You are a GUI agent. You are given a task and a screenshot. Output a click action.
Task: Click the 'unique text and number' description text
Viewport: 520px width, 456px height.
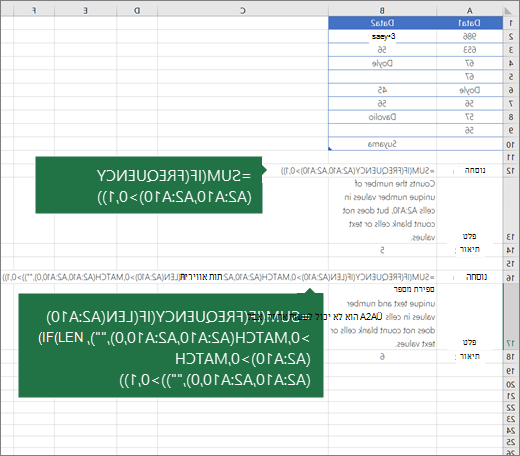[x=391, y=304]
